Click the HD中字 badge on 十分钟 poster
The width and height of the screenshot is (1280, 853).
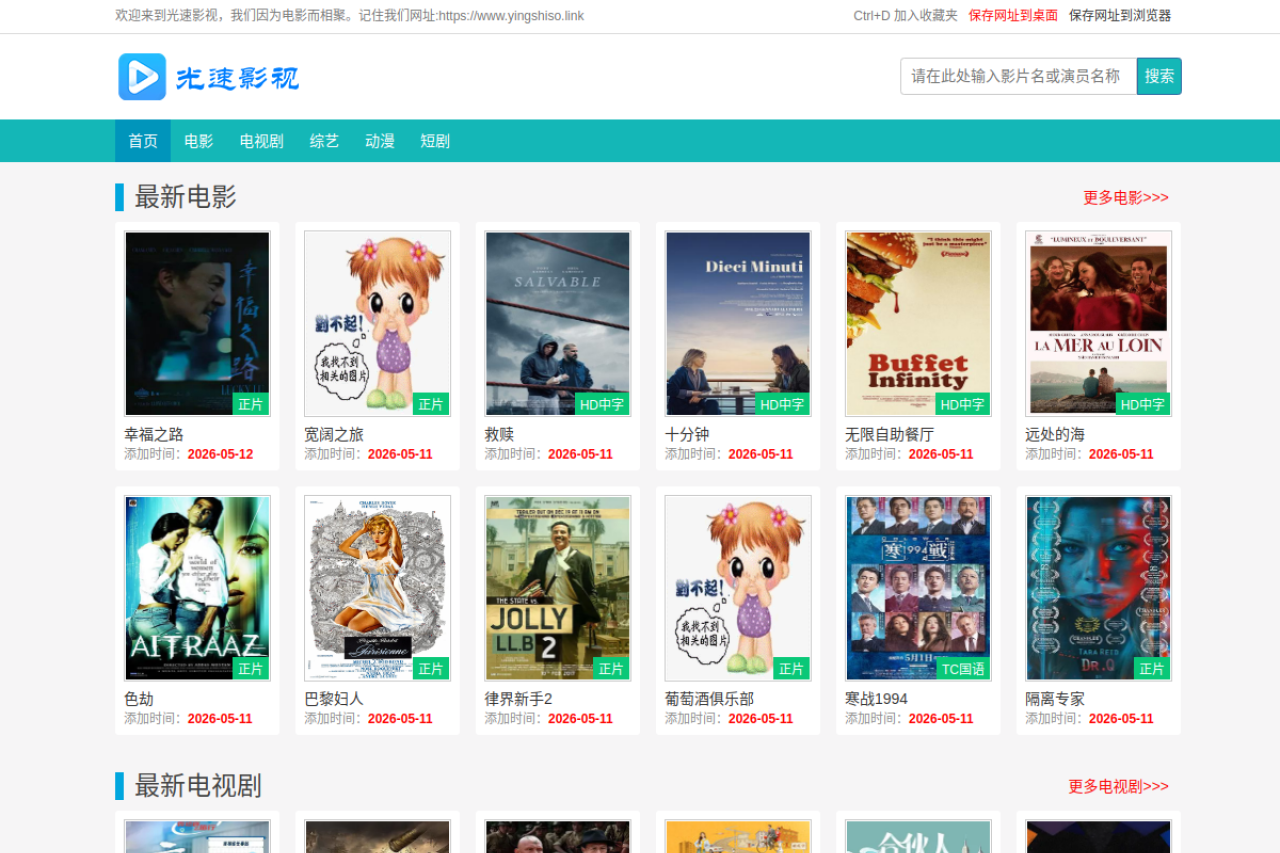click(x=782, y=405)
